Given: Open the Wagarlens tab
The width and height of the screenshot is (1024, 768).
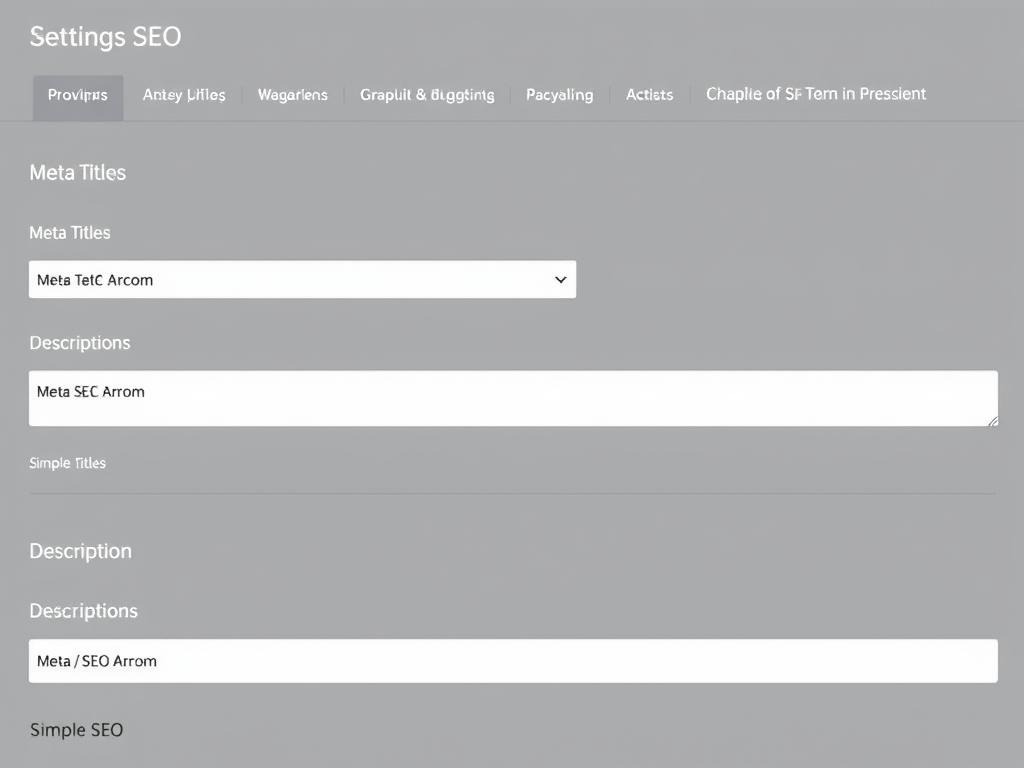Looking at the screenshot, I should point(293,95).
